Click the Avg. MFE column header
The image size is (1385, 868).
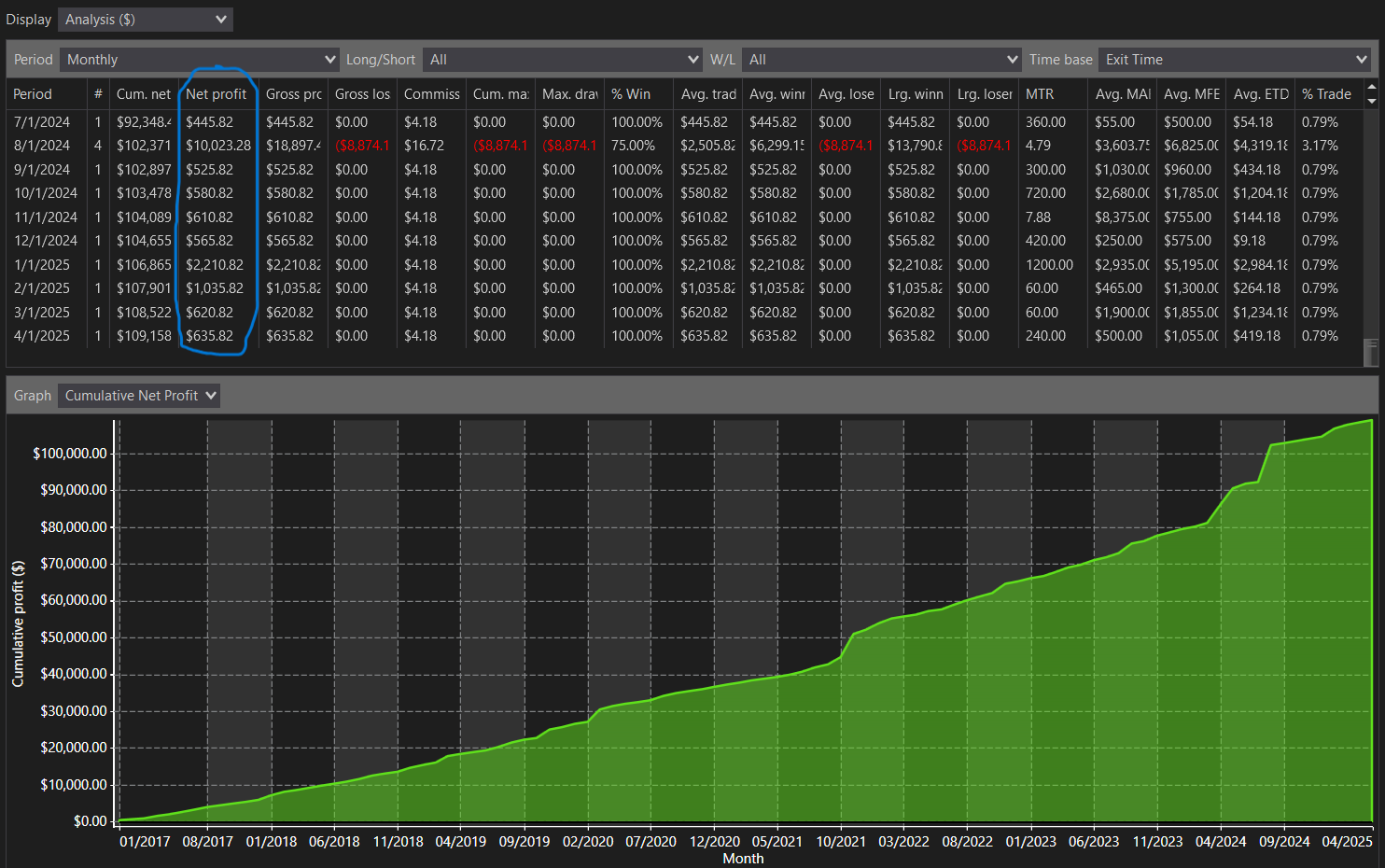pyautogui.click(x=1191, y=94)
